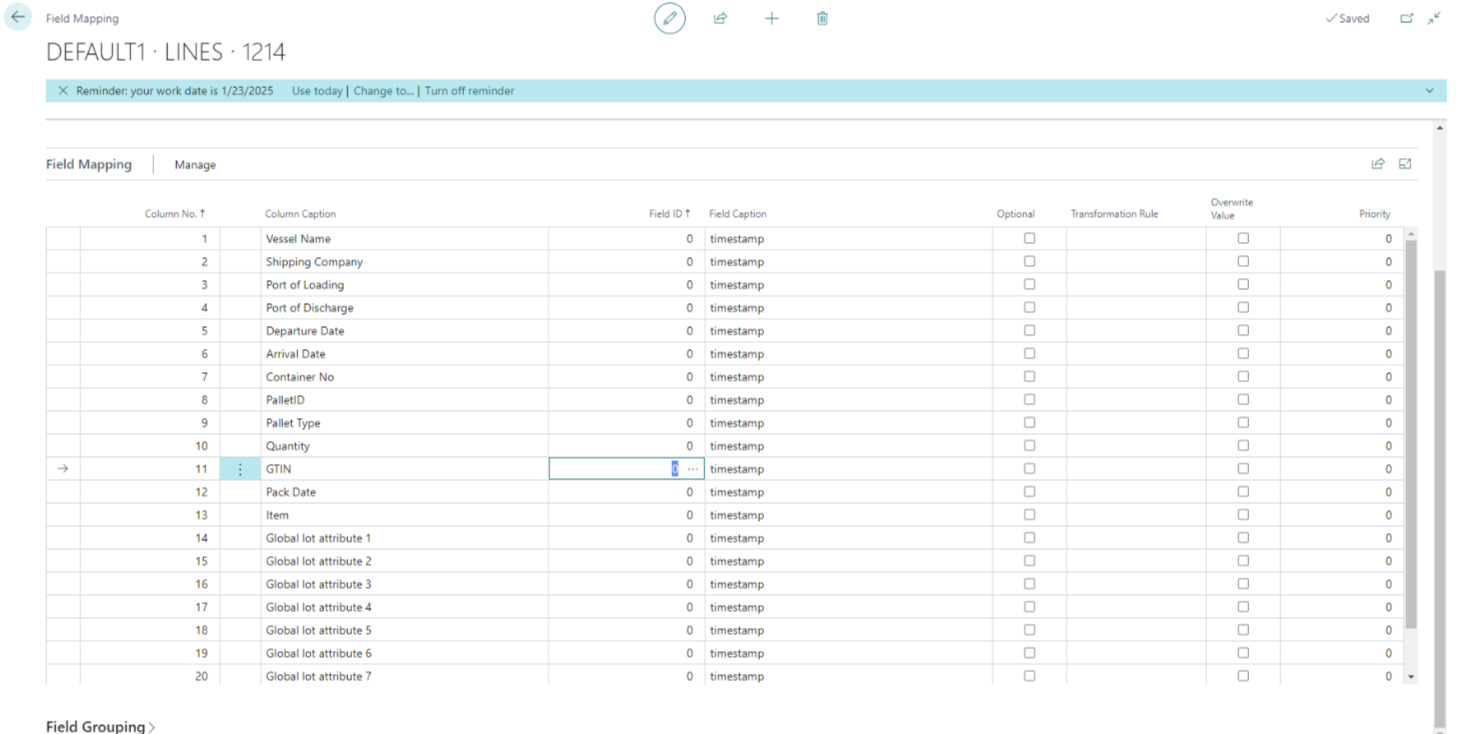This screenshot has height=734, width=1476.
Task: Toggle Optional checkbox for Vessel Name
Action: coord(1029,239)
